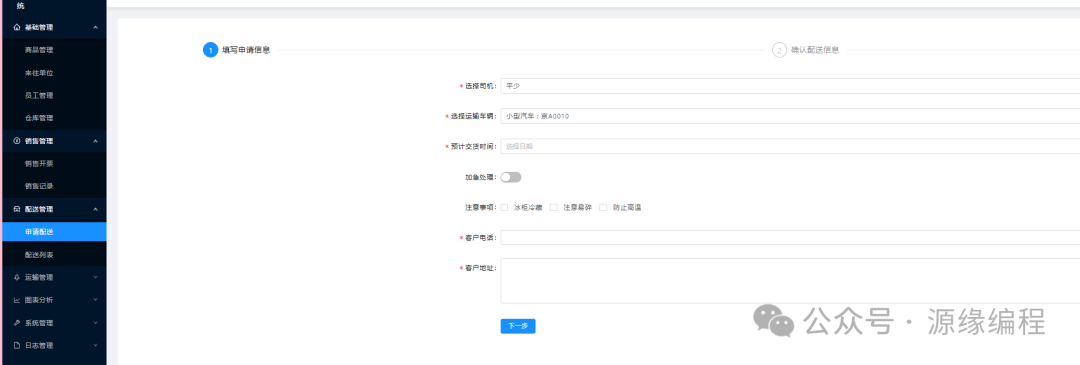
Task: Focus the 客户电话 input field
Action: click(x=790, y=238)
